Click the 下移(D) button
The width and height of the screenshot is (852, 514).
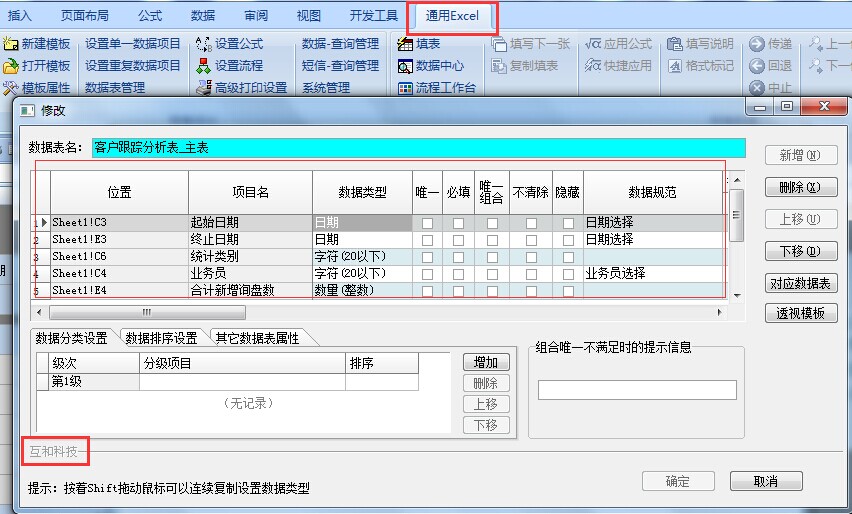(801, 251)
